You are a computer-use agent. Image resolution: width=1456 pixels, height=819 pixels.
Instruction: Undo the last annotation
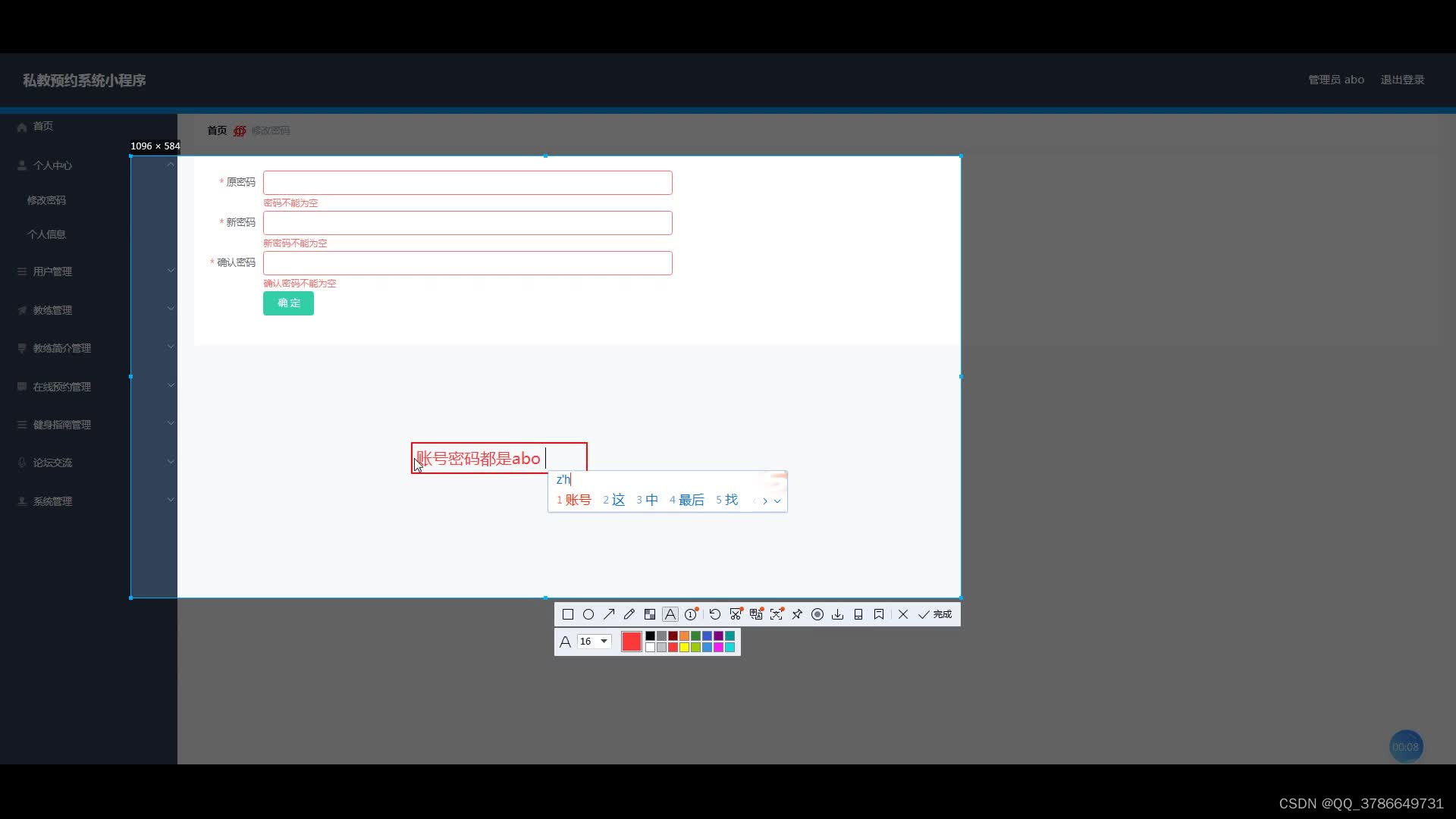(x=715, y=615)
